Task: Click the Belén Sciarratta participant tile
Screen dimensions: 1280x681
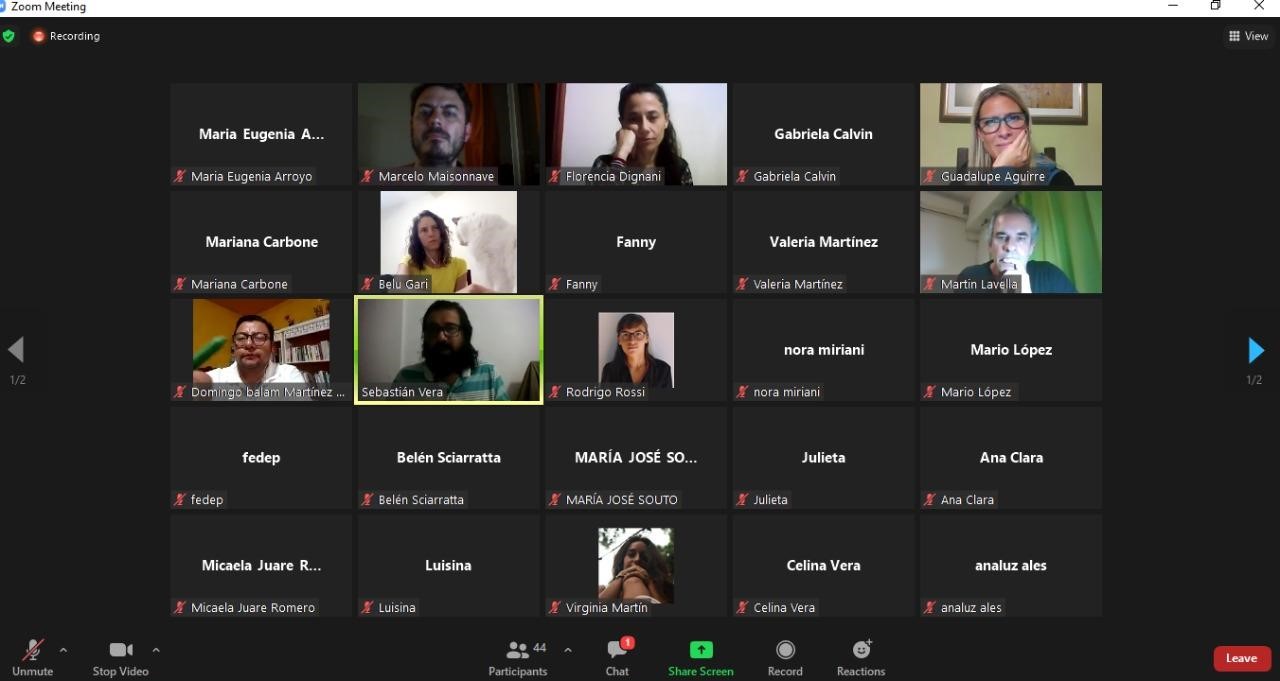Action: coord(448,458)
